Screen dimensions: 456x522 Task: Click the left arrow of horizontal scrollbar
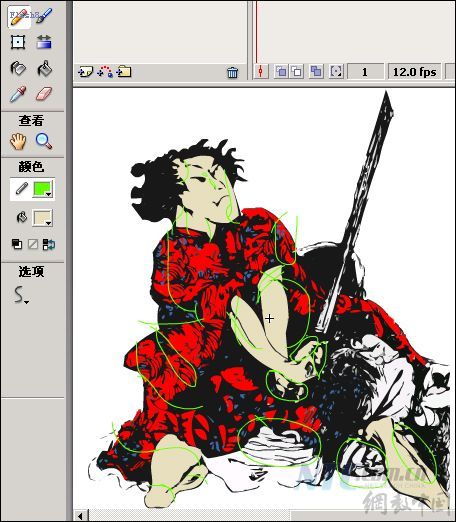[81, 516]
